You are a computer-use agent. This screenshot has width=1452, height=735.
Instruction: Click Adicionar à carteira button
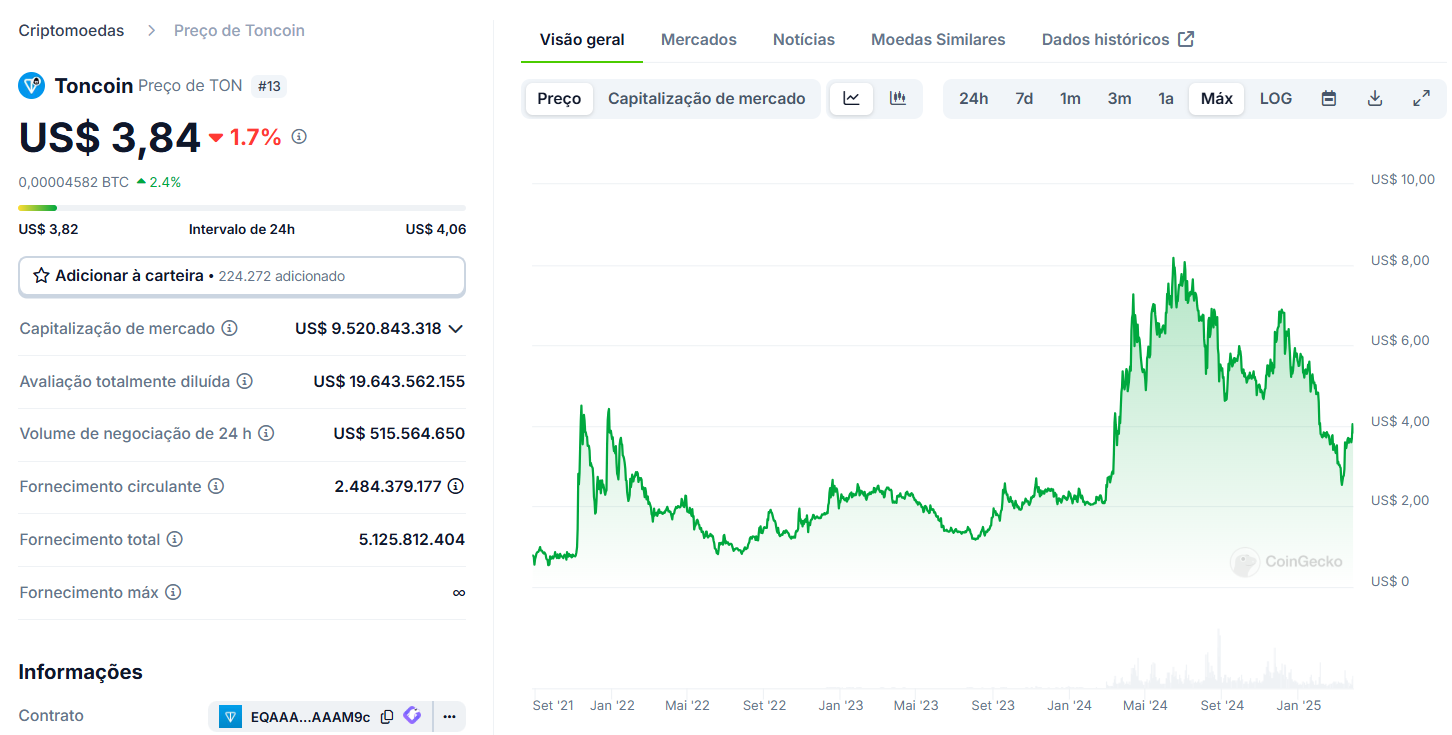[x=242, y=276]
